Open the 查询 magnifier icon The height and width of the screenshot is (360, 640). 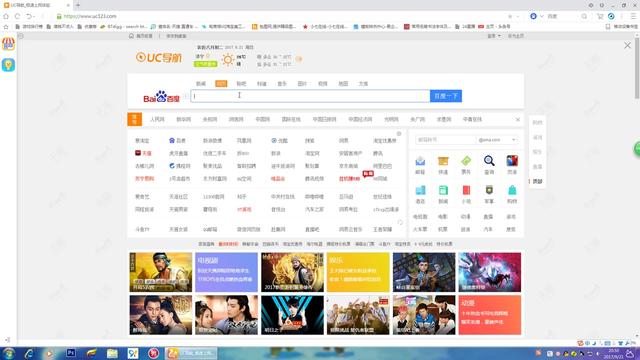pos(489,161)
